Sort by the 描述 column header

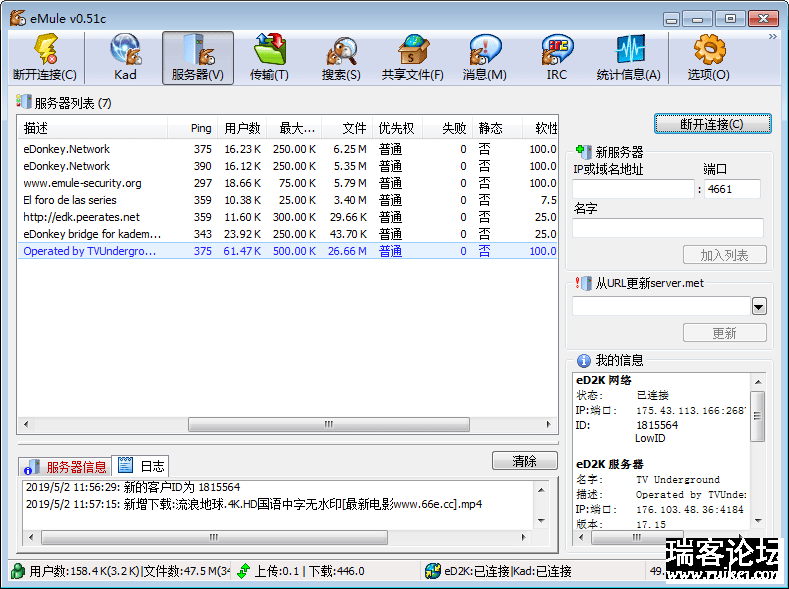[x=92, y=128]
